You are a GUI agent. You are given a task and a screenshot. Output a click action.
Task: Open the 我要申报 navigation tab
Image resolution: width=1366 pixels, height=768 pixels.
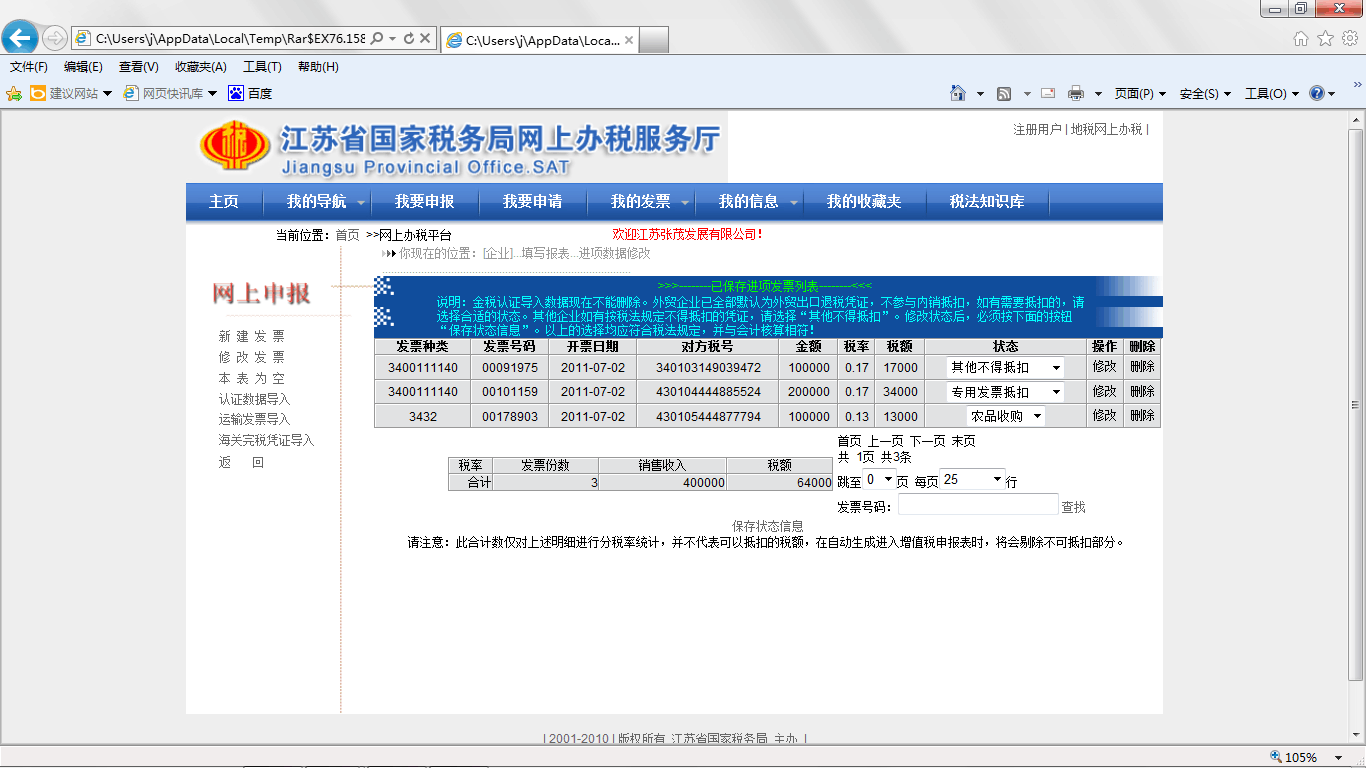click(x=424, y=202)
